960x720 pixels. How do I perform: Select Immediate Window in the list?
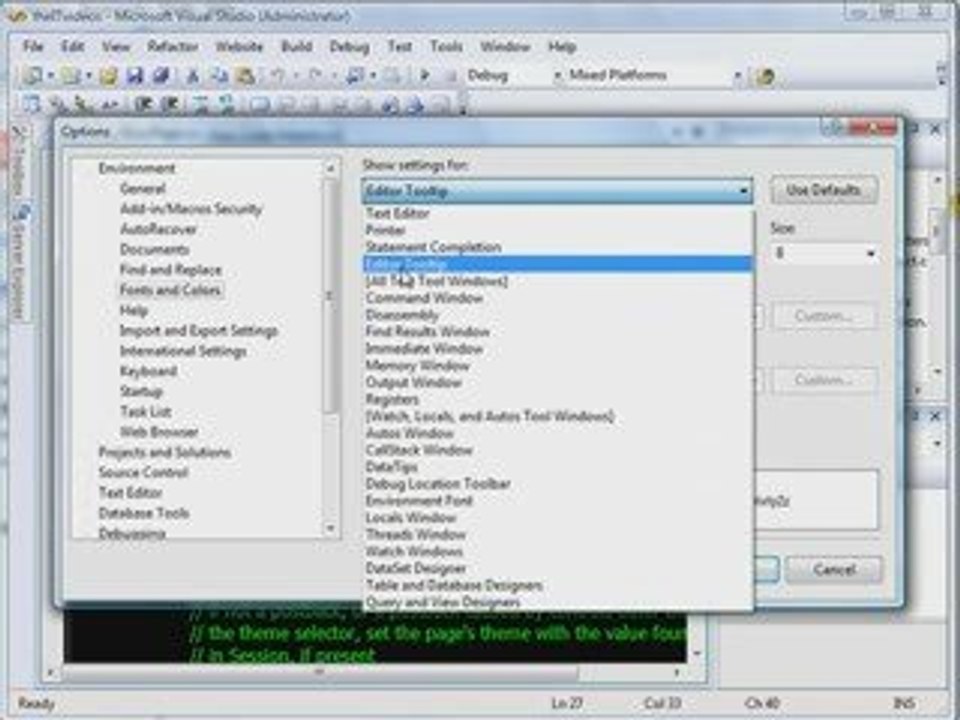(557, 348)
